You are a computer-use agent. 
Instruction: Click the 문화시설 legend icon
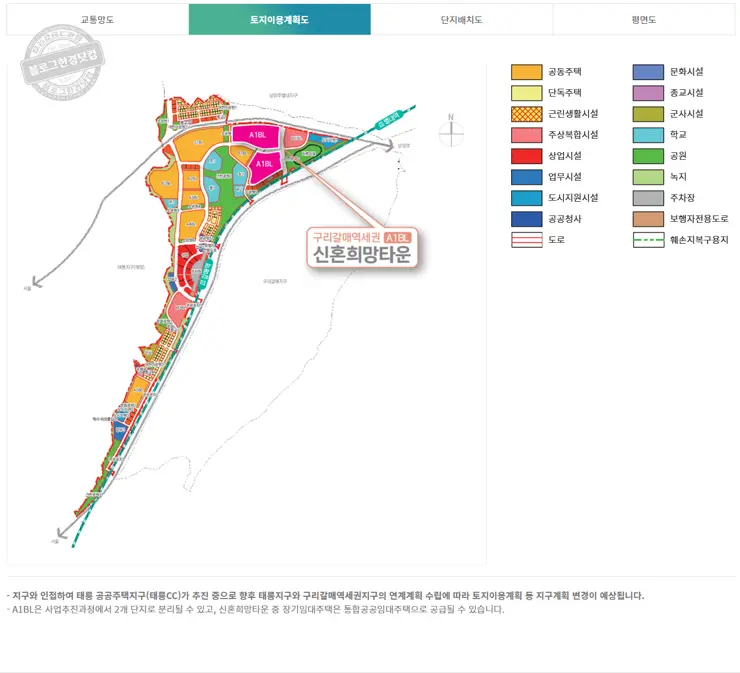[648, 72]
